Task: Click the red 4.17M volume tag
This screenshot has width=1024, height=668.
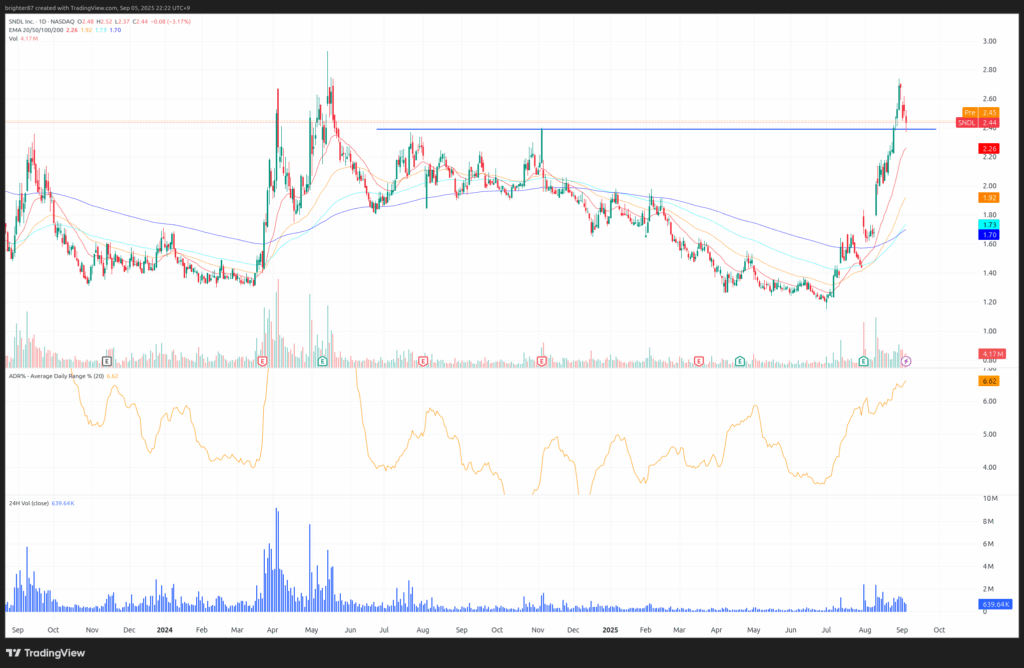Action: click(992, 354)
